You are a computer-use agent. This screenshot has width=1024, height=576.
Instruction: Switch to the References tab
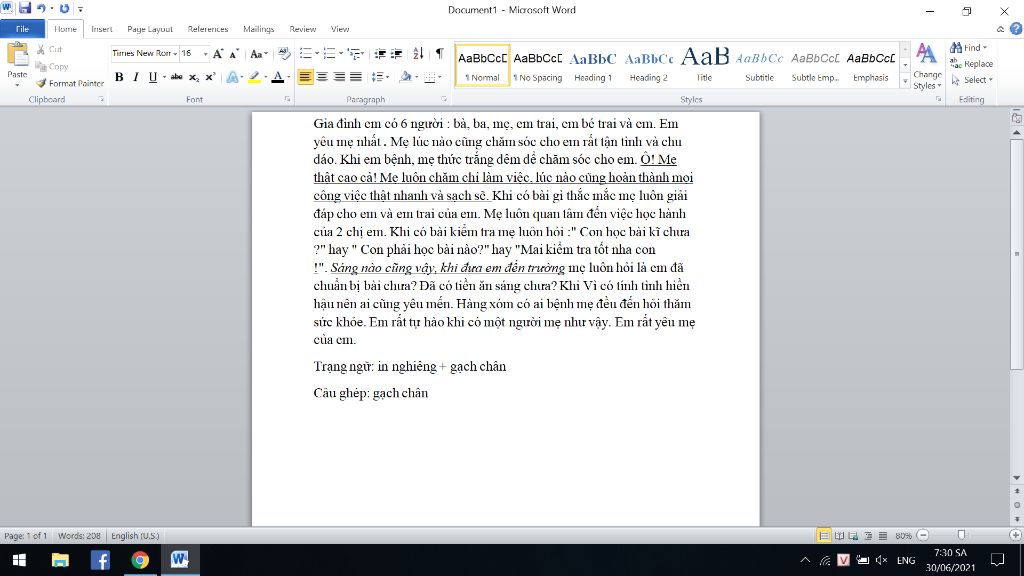point(208,29)
